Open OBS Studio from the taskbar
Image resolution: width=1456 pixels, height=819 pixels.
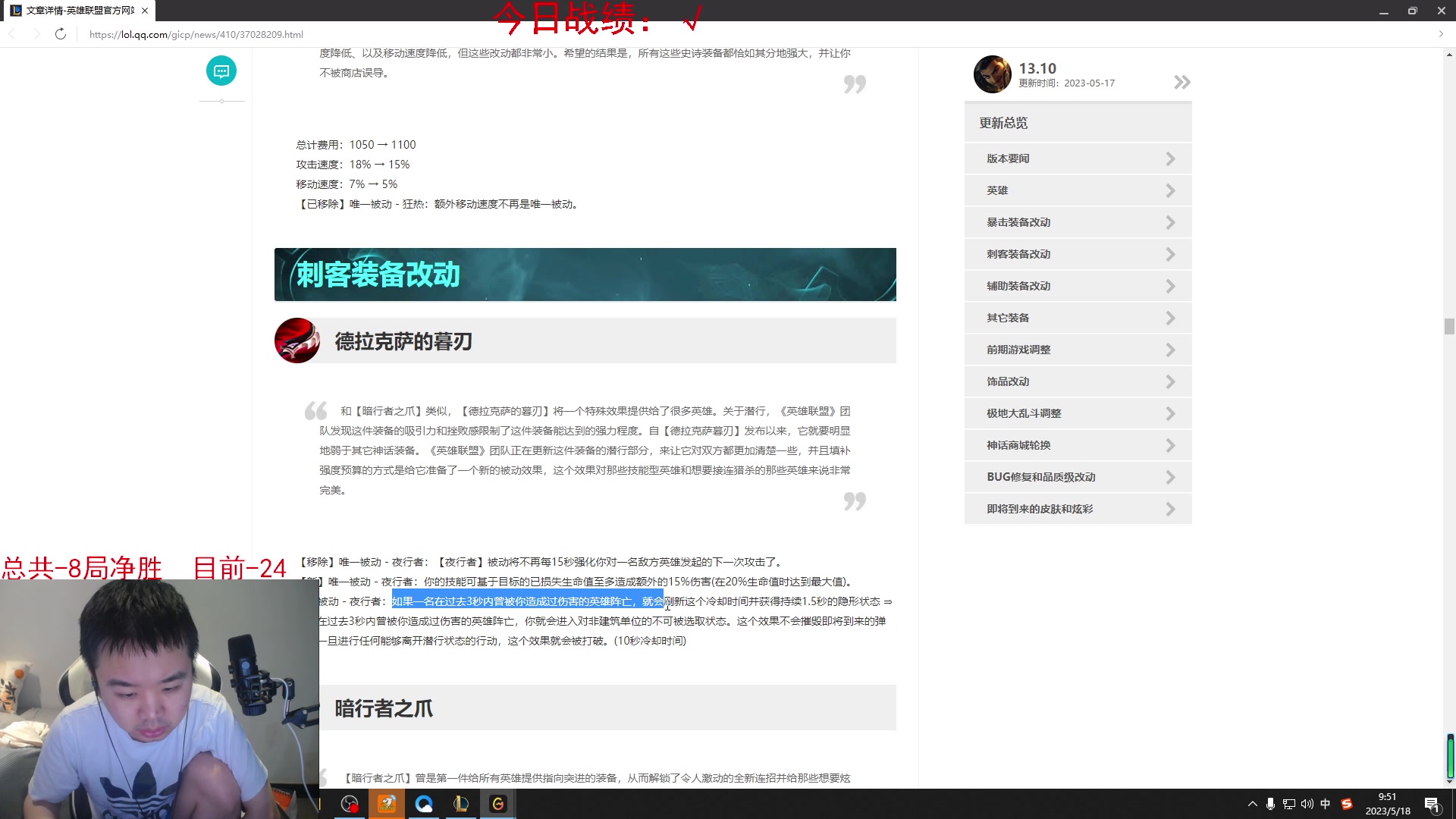tap(350, 804)
